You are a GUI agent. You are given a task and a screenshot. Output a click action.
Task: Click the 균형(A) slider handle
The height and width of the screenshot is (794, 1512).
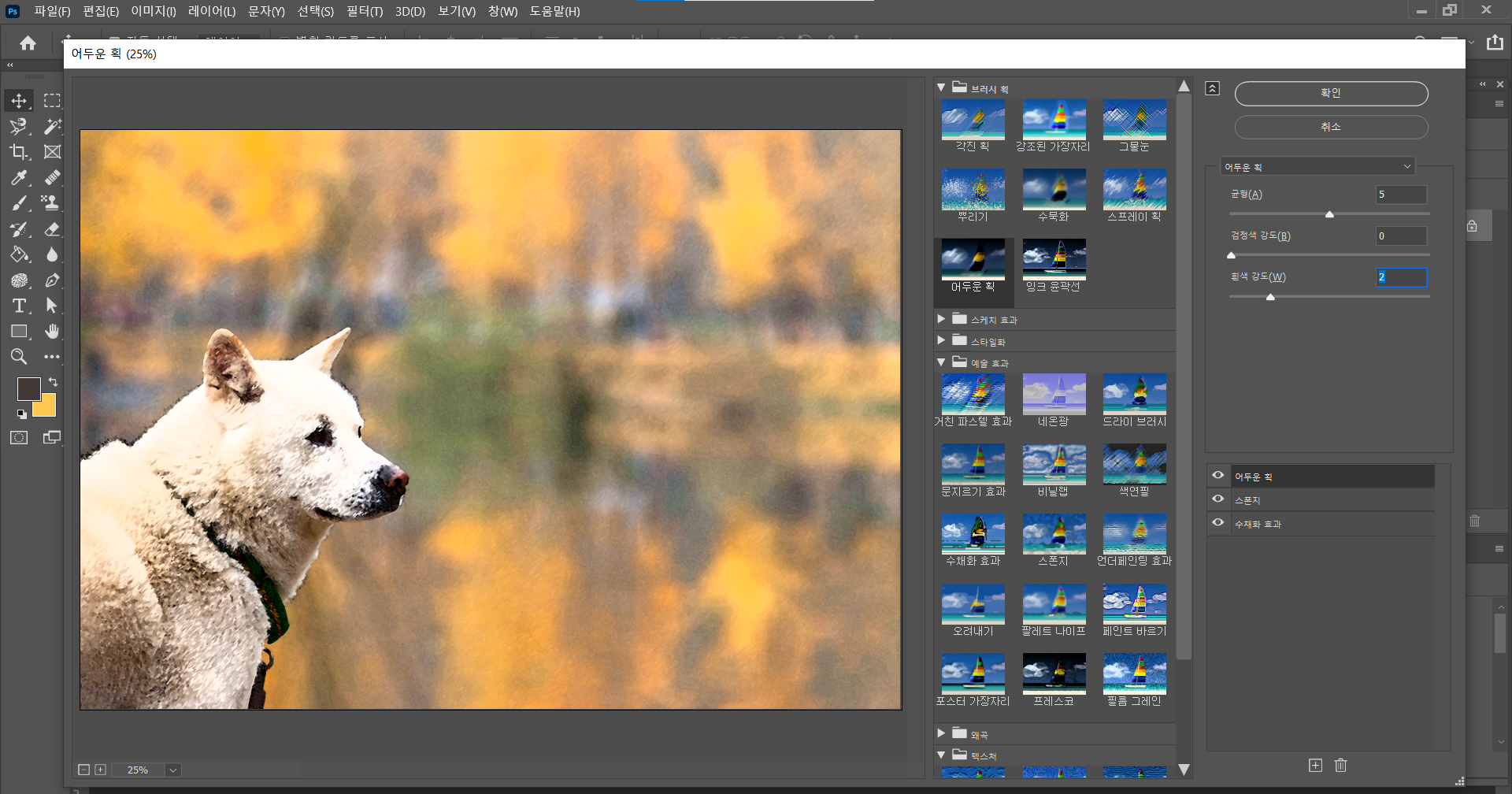coord(1329,214)
